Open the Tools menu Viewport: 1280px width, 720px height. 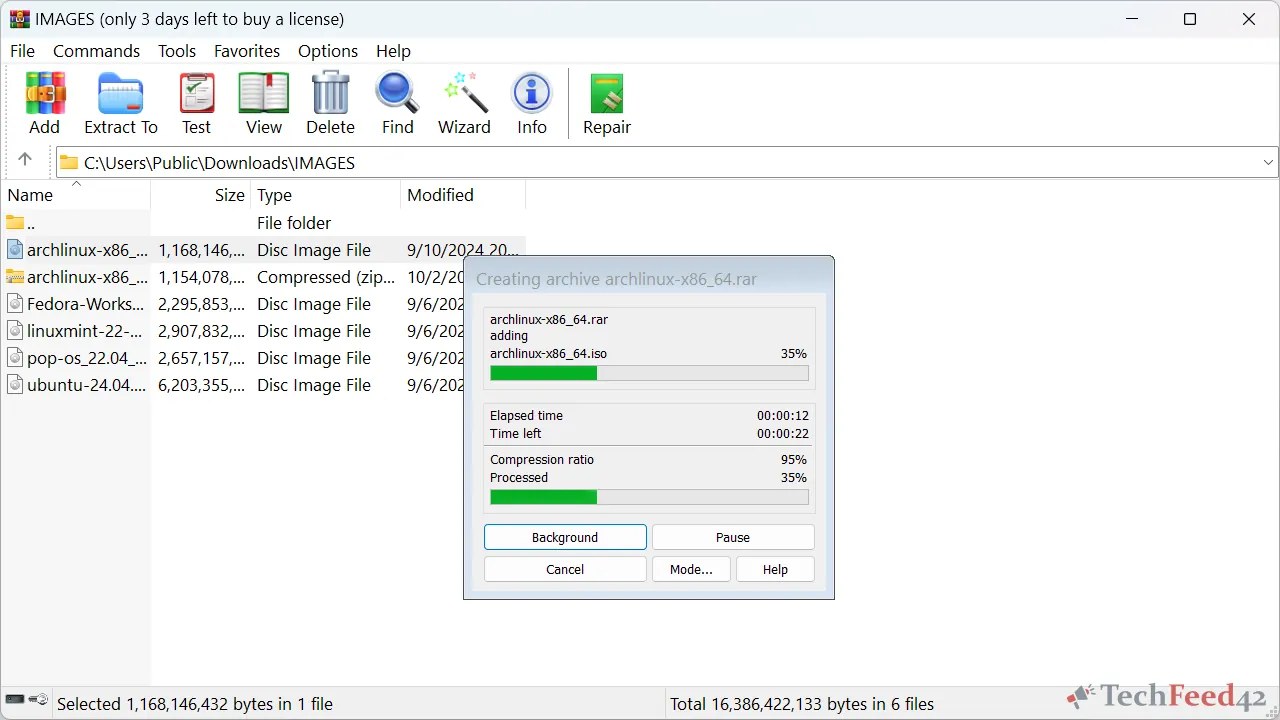coord(177,51)
